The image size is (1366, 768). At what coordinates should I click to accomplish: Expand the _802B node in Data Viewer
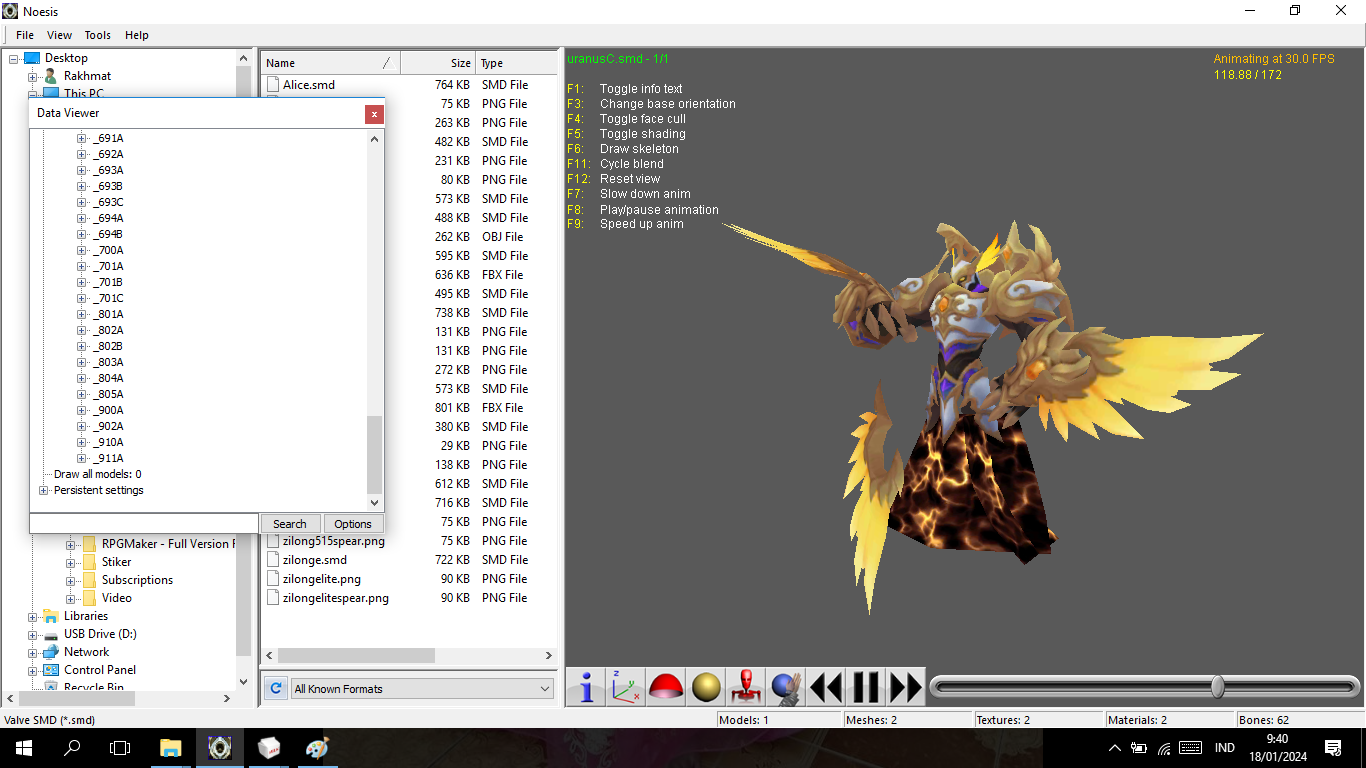(82, 346)
